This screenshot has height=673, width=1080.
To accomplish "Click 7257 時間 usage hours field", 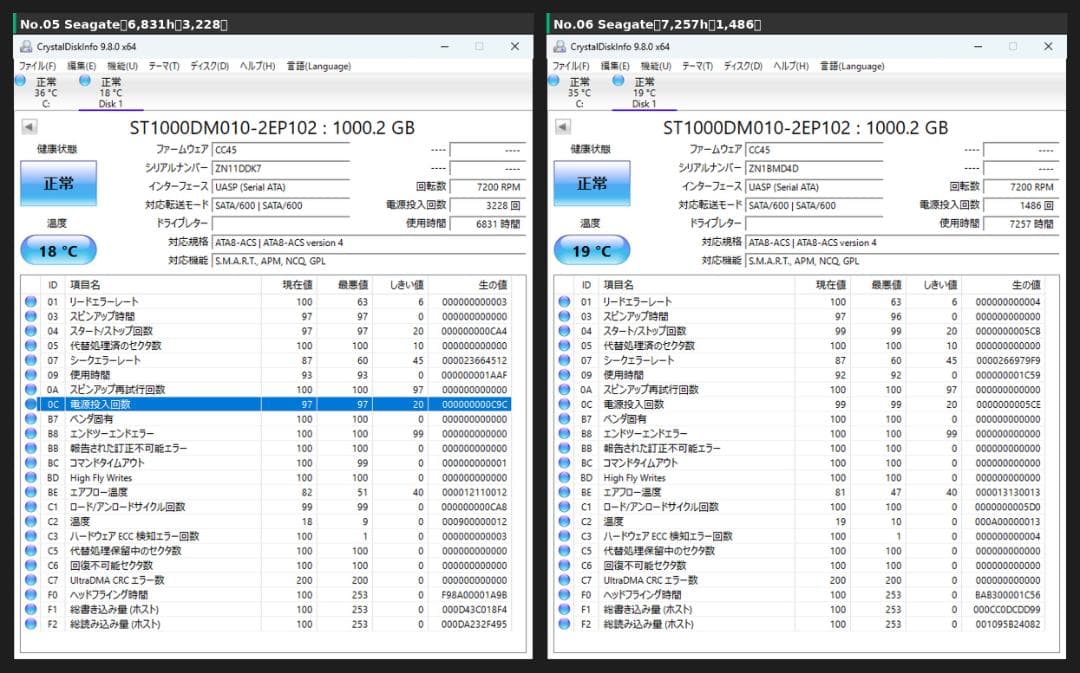I will pos(1021,224).
